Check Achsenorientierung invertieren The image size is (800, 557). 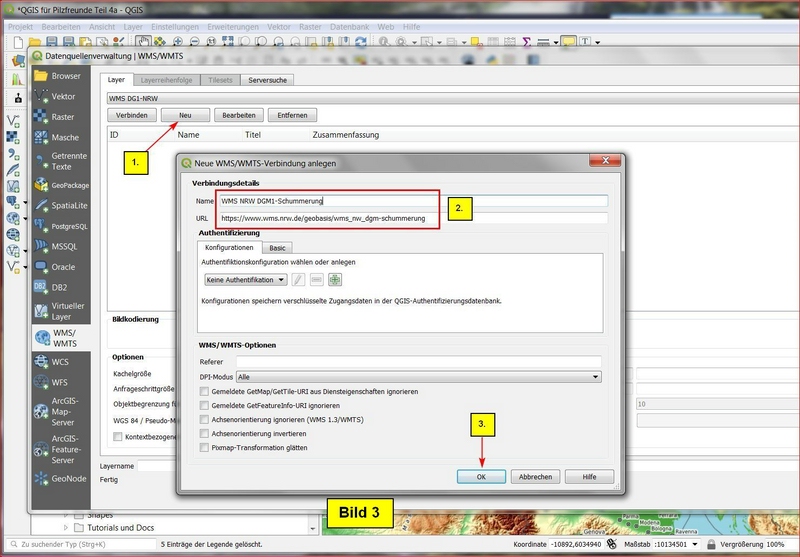[204, 434]
